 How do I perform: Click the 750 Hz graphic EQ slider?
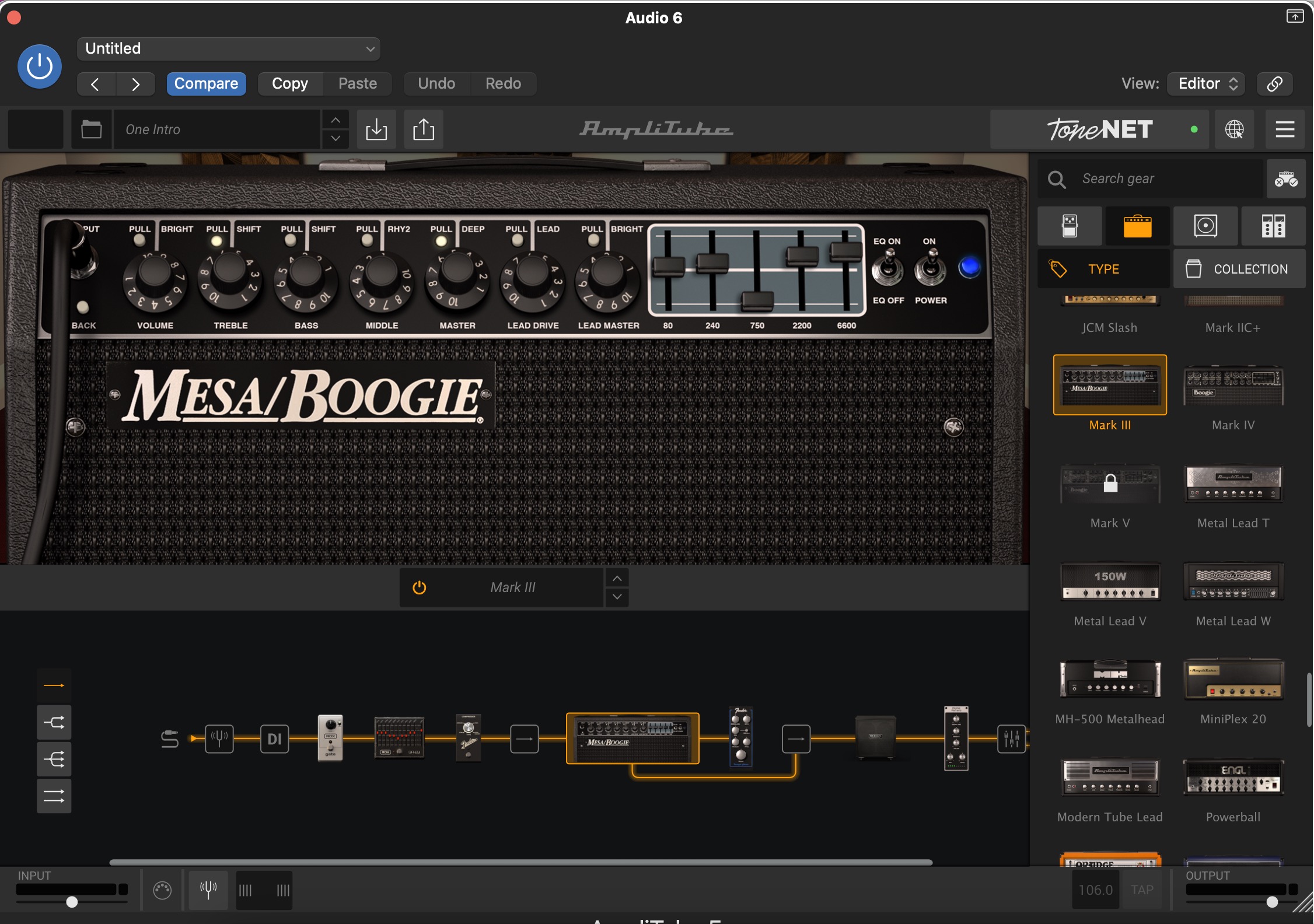tap(757, 301)
